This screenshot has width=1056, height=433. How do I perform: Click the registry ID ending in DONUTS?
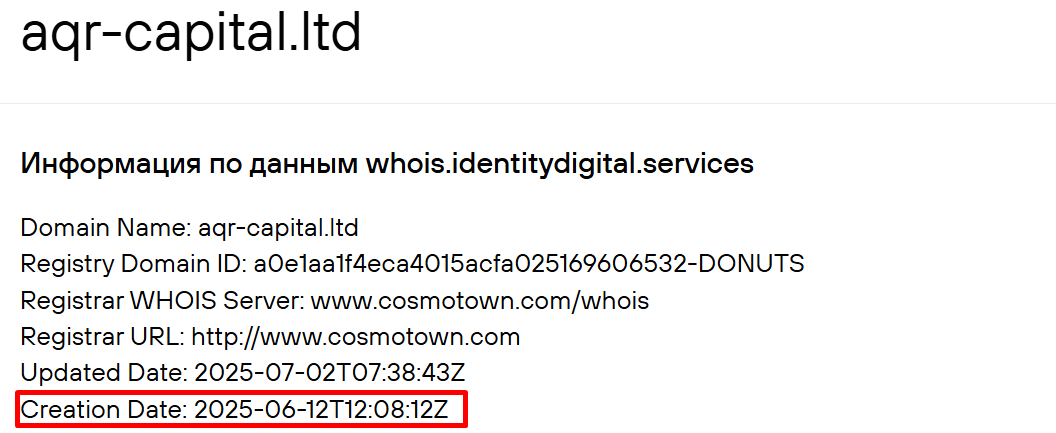[528, 263]
